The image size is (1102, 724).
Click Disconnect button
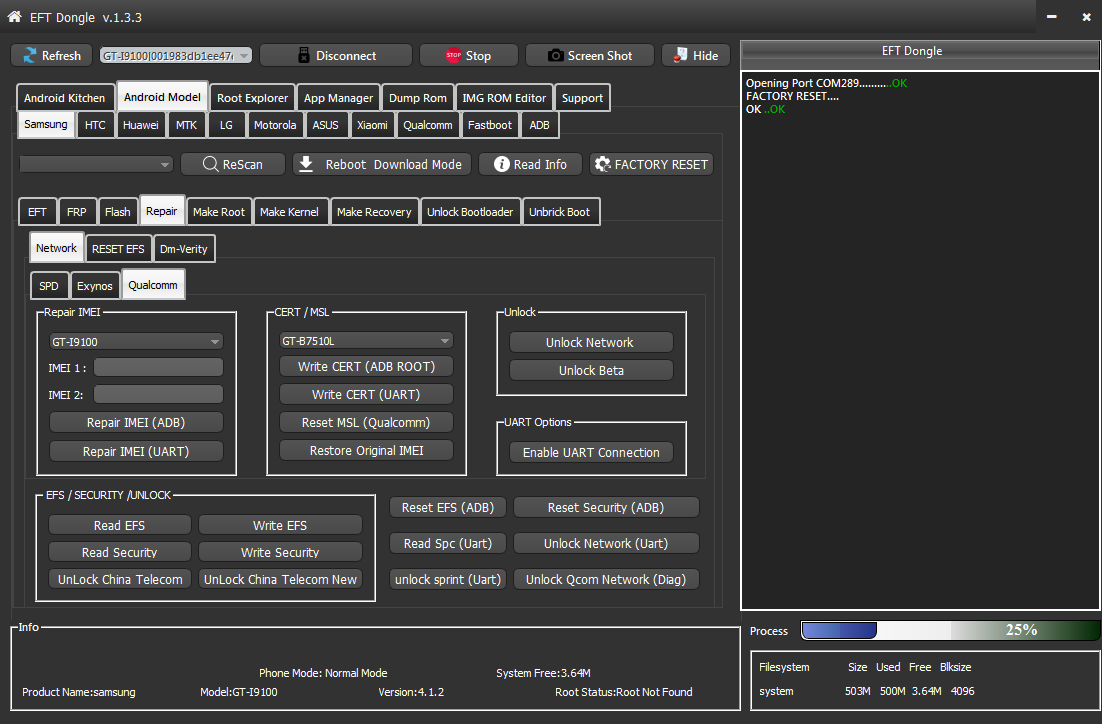click(336, 56)
